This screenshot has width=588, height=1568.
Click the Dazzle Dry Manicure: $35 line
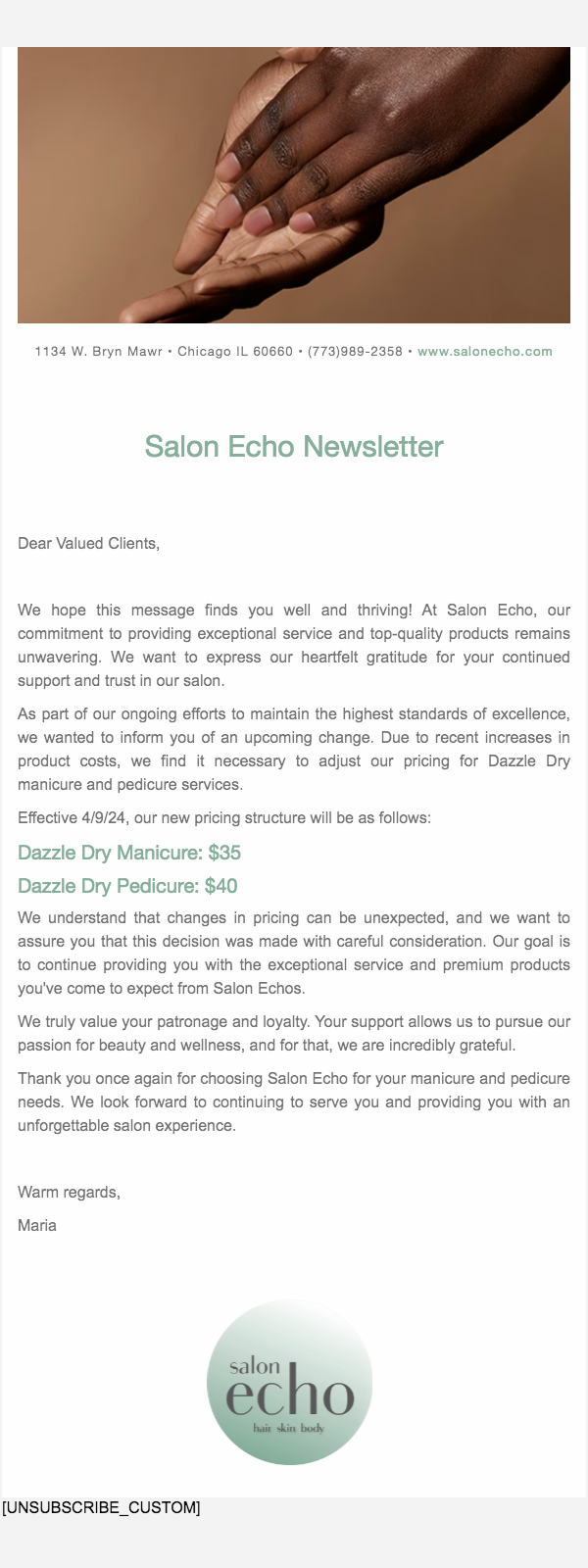[129, 853]
